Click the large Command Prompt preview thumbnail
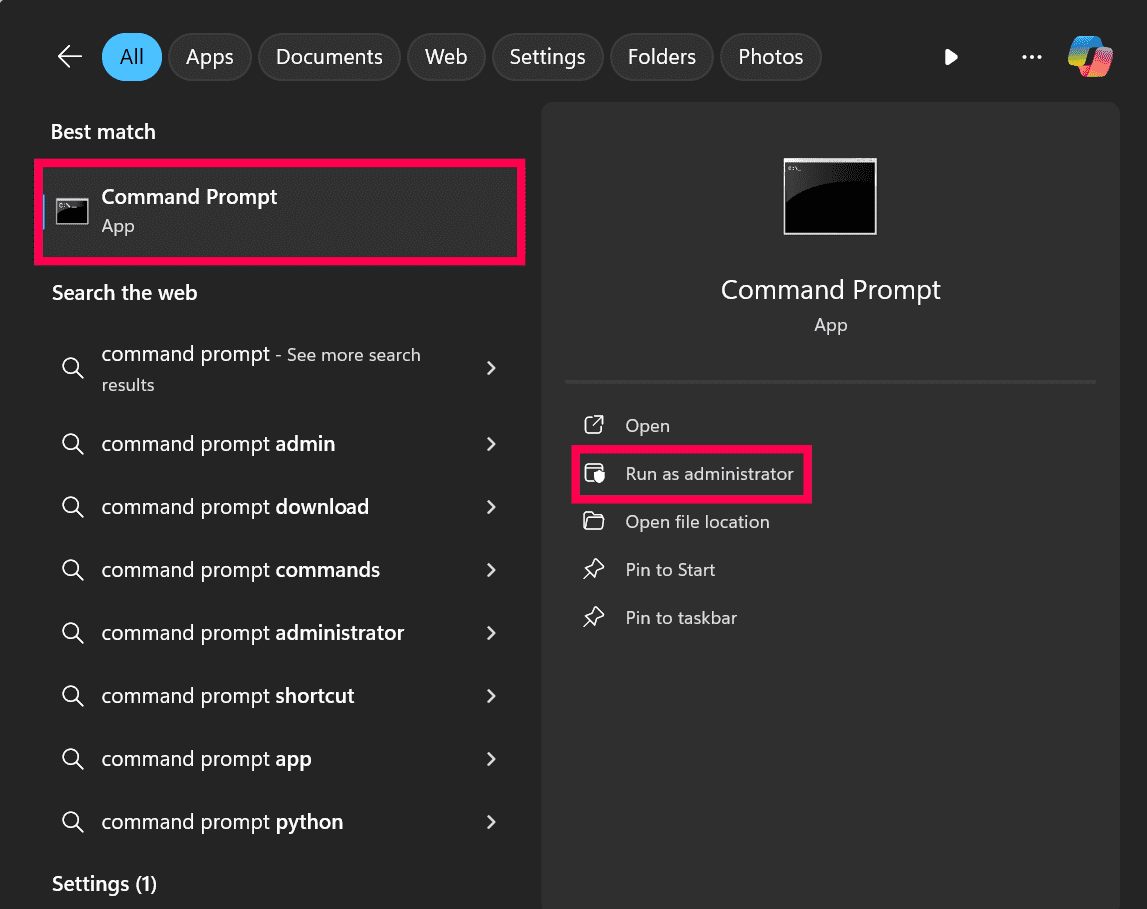 click(x=830, y=196)
